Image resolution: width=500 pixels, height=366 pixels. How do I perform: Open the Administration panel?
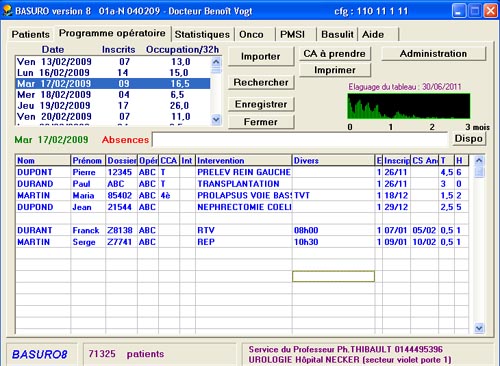click(x=433, y=54)
